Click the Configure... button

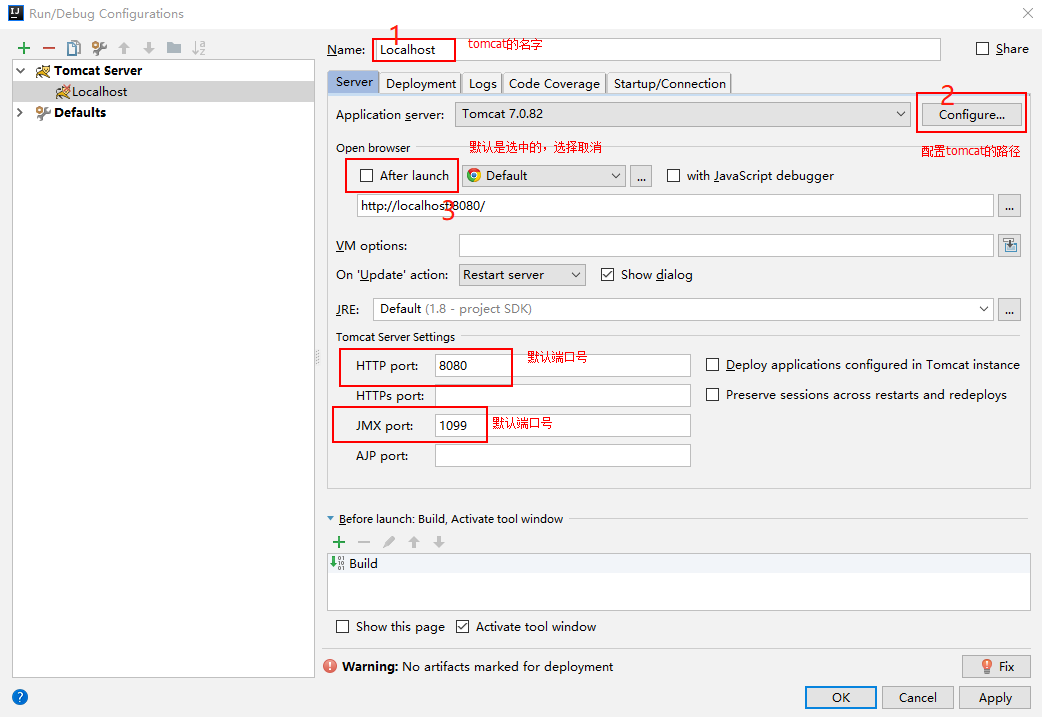coord(971,114)
